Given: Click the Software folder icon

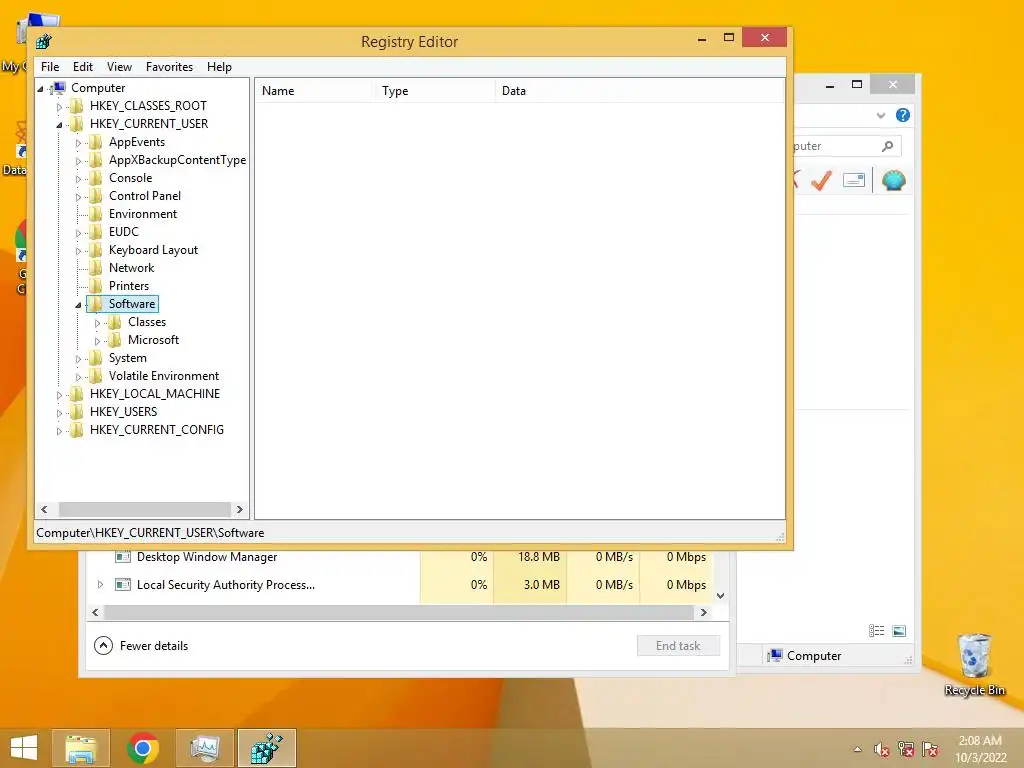Looking at the screenshot, I should [x=95, y=304].
